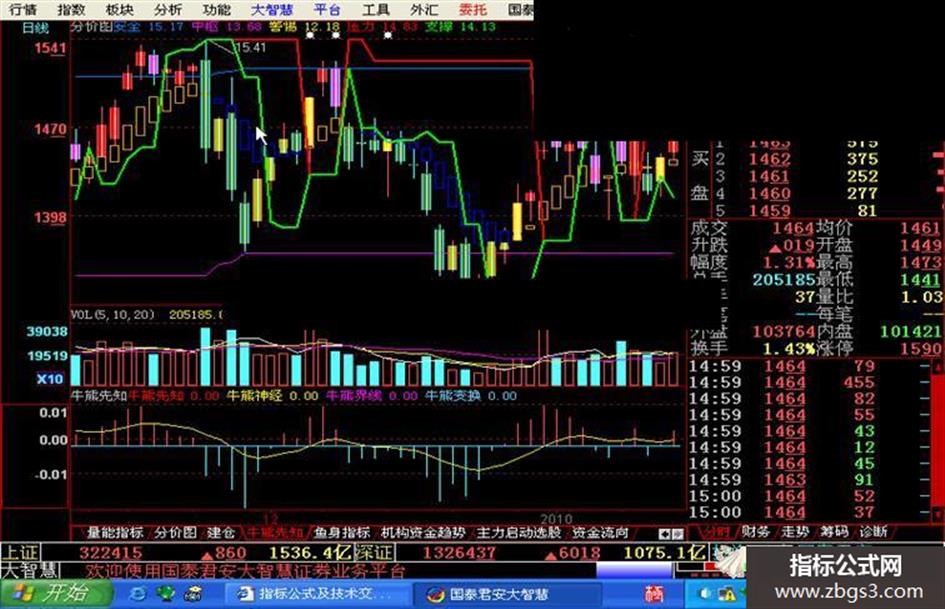Click buy level 2 price 1462
945x609 pixels.
[x=769, y=159]
